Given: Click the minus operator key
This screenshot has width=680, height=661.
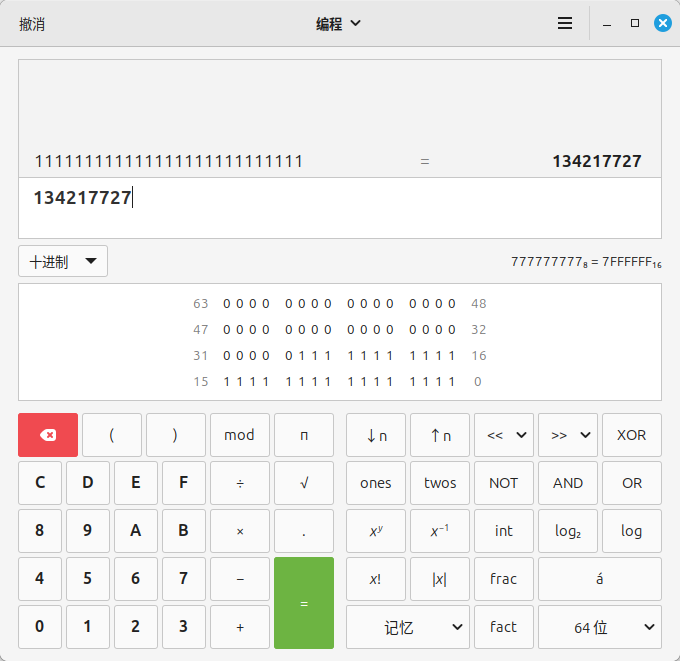Looking at the screenshot, I should [x=240, y=579].
